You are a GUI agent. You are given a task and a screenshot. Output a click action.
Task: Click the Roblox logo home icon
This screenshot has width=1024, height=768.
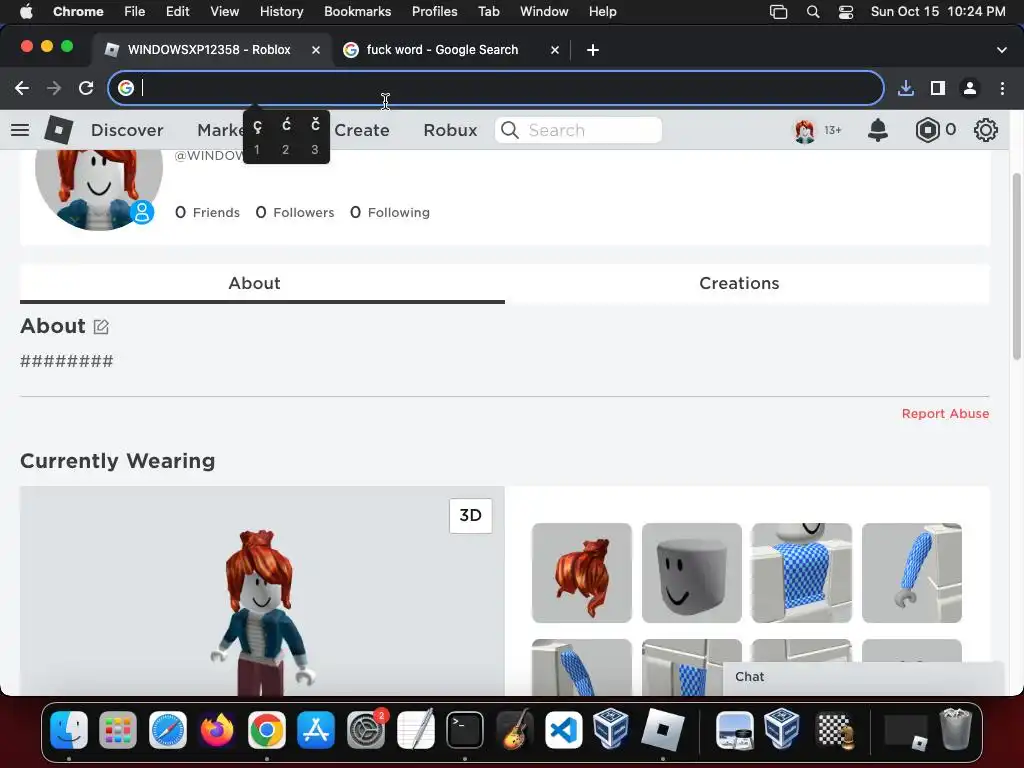pyautogui.click(x=58, y=130)
